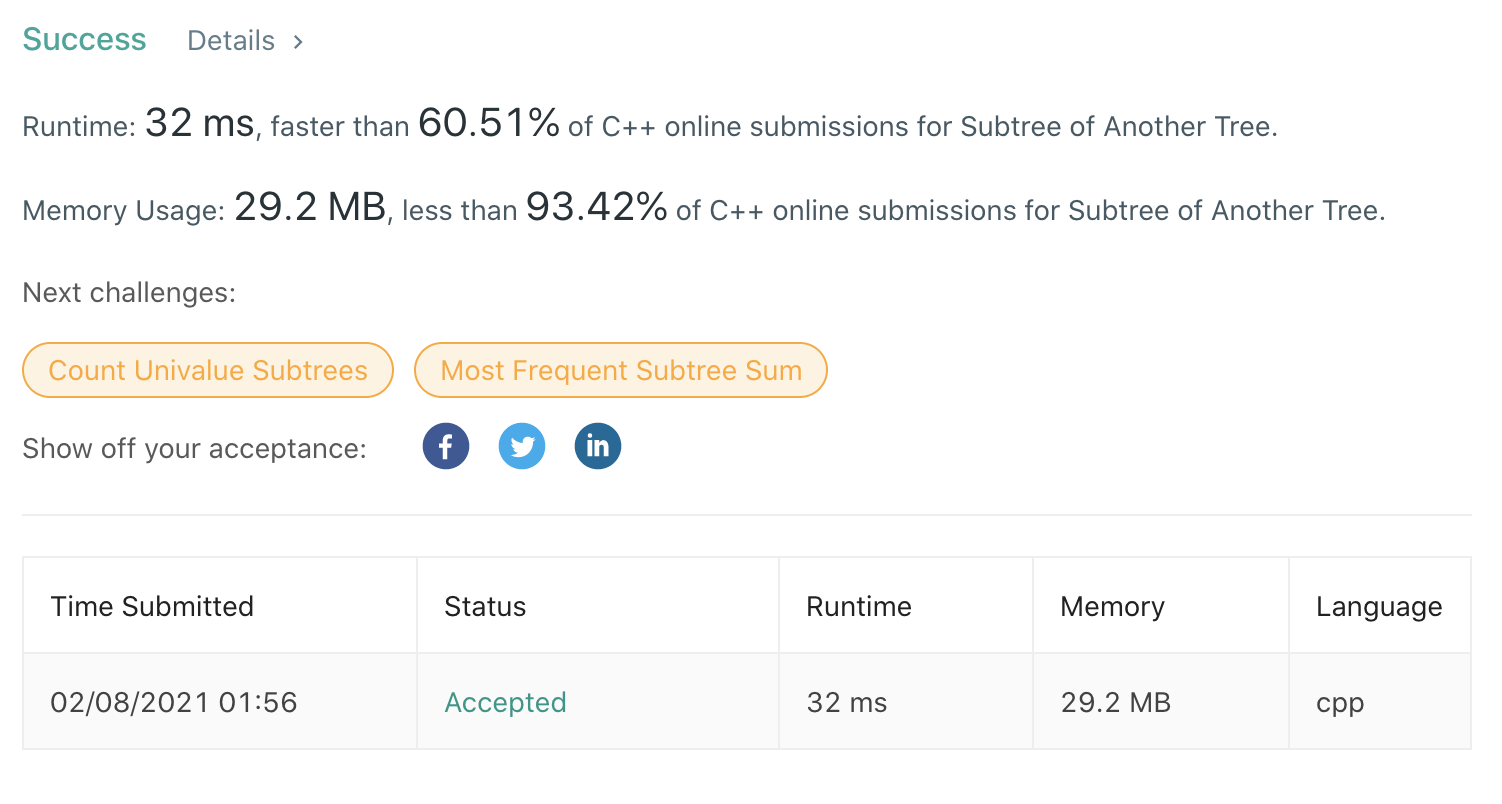Select the Runtime column header
This screenshot has width=1502, height=804.
(859, 606)
